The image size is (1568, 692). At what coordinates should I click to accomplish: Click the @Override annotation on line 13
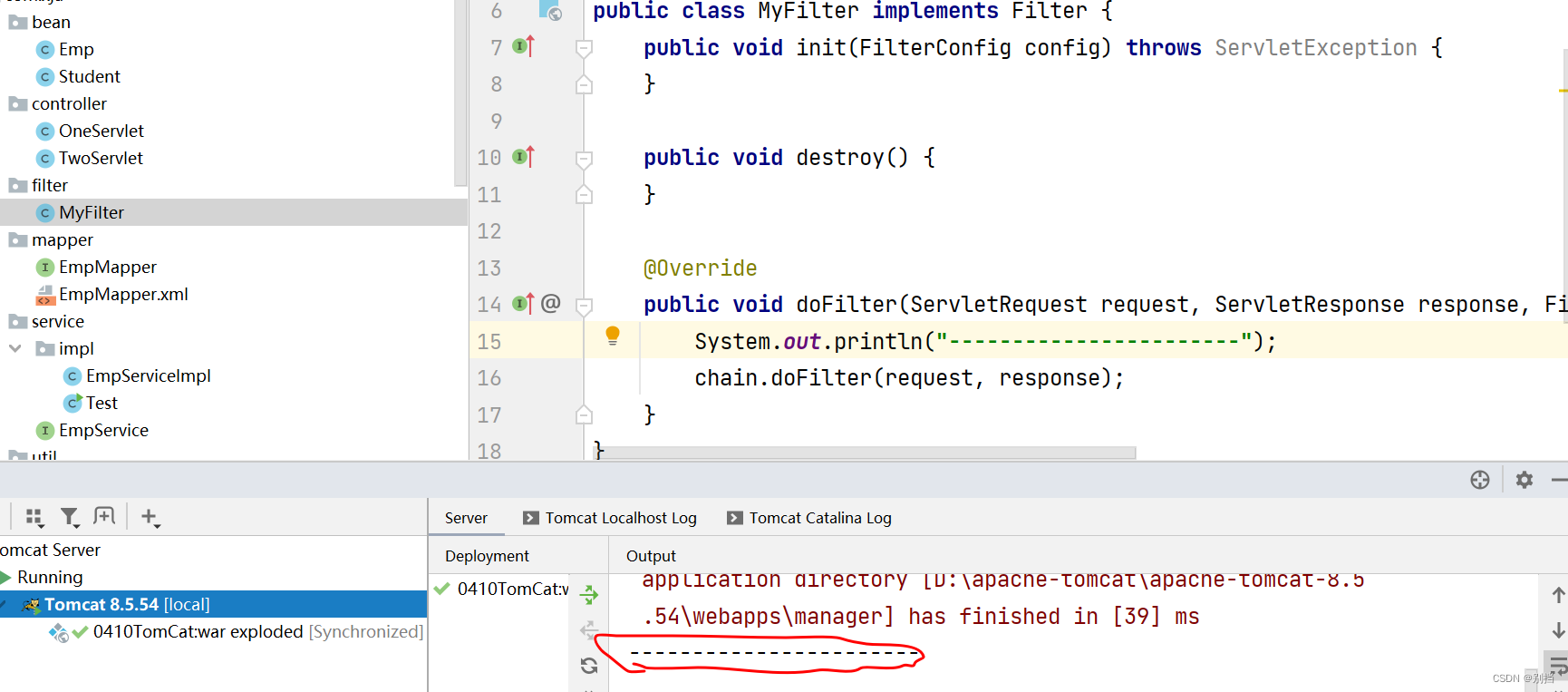[701, 268]
